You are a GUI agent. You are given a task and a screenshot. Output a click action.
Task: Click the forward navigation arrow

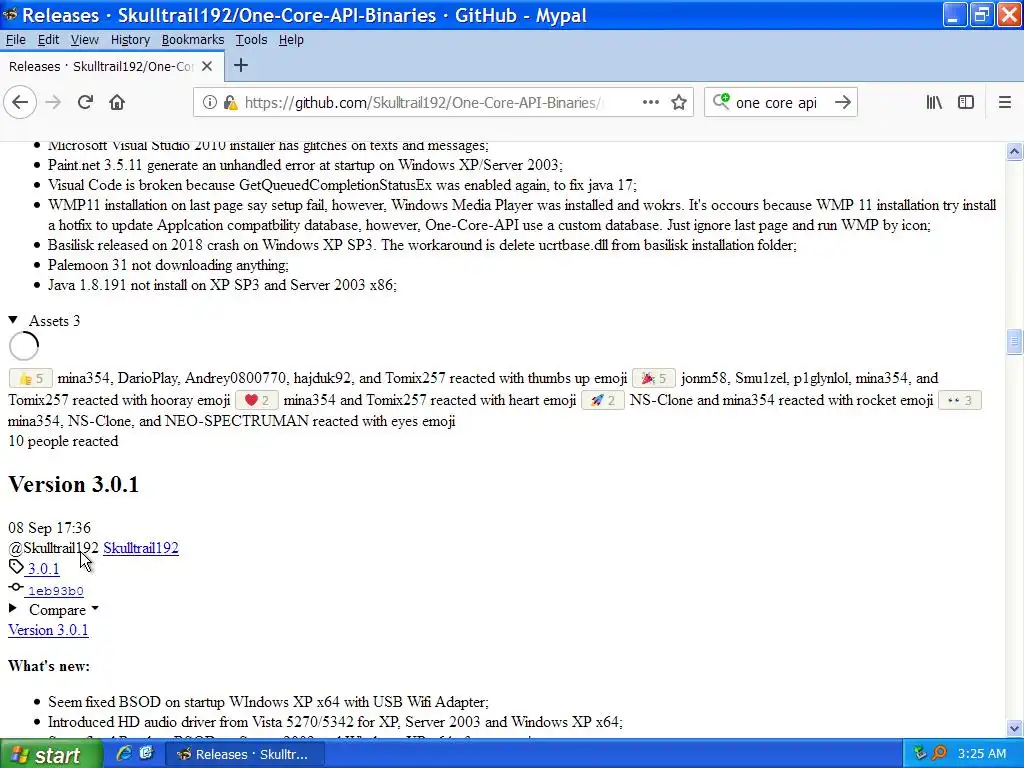54,103
